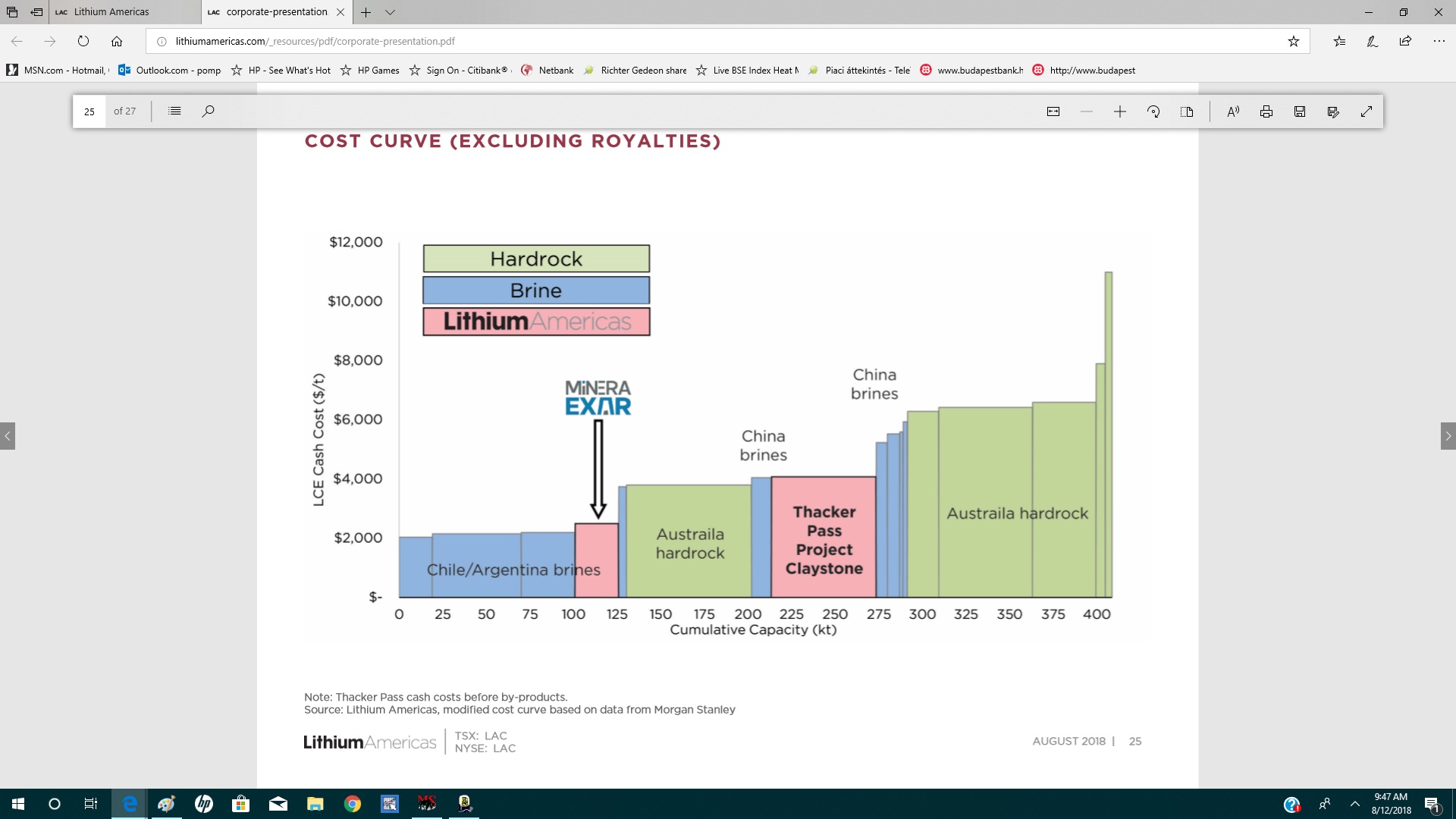Zoom out the PDF with minus
The width and height of the screenshot is (1456, 819).
pyautogui.click(x=1087, y=111)
